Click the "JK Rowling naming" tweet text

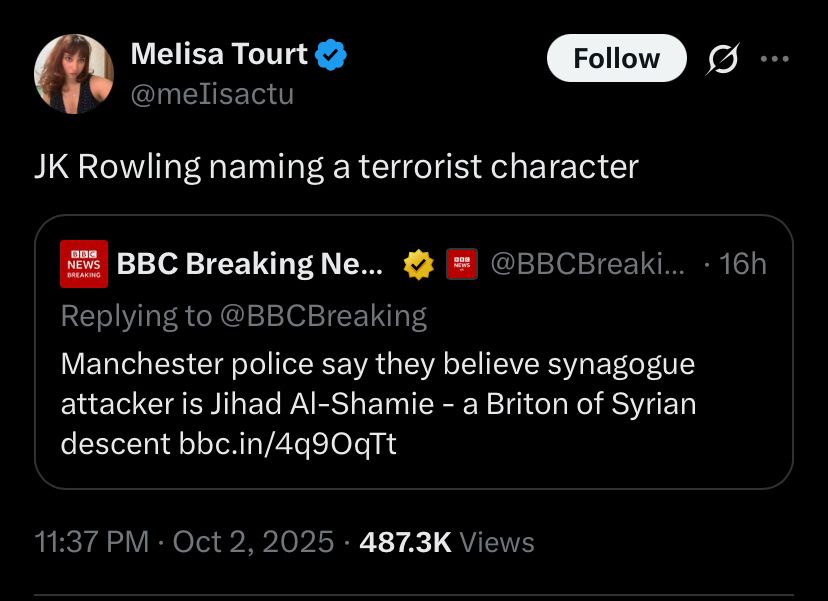click(336, 166)
